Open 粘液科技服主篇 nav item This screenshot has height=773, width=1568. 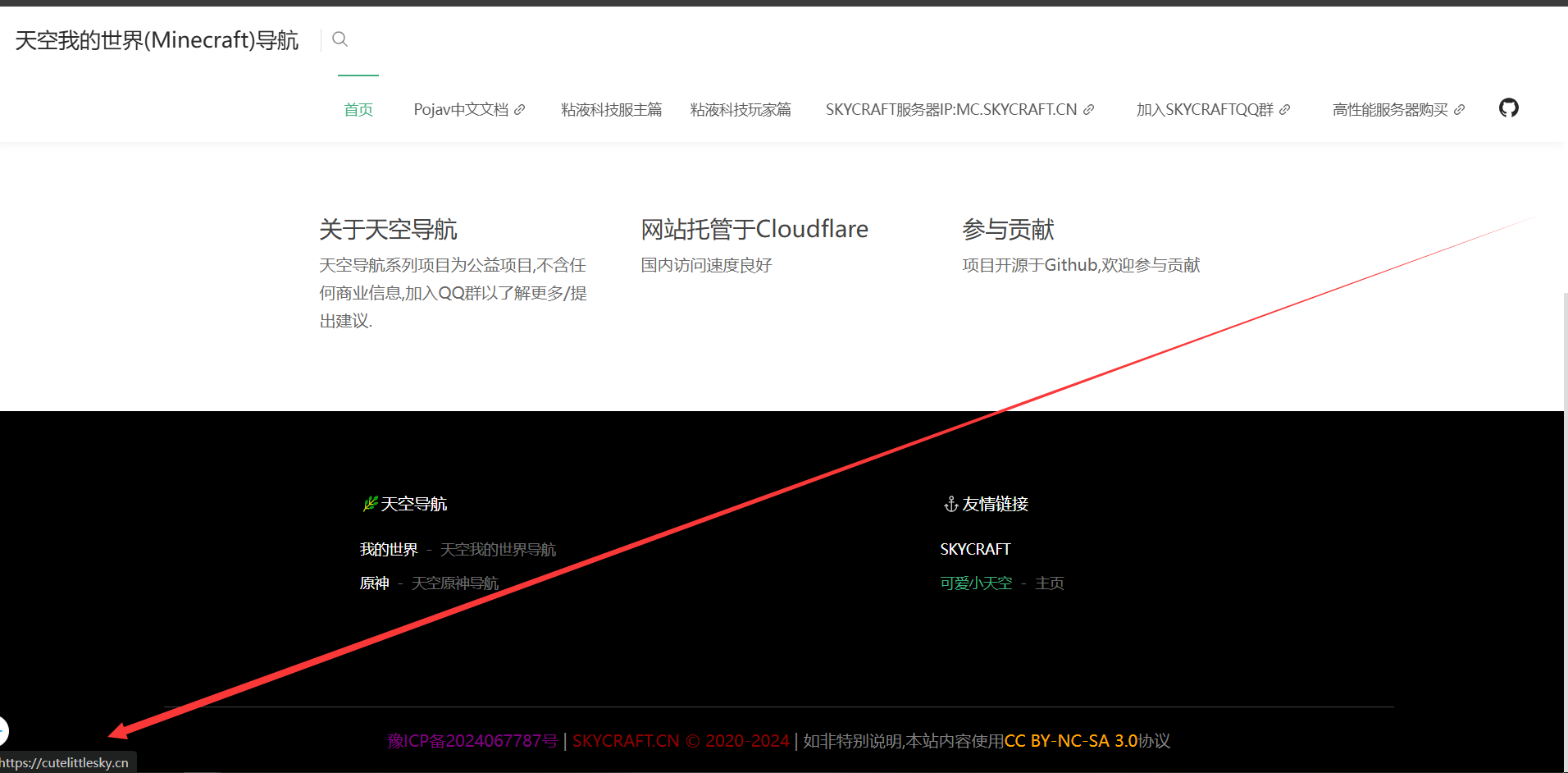click(611, 110)
